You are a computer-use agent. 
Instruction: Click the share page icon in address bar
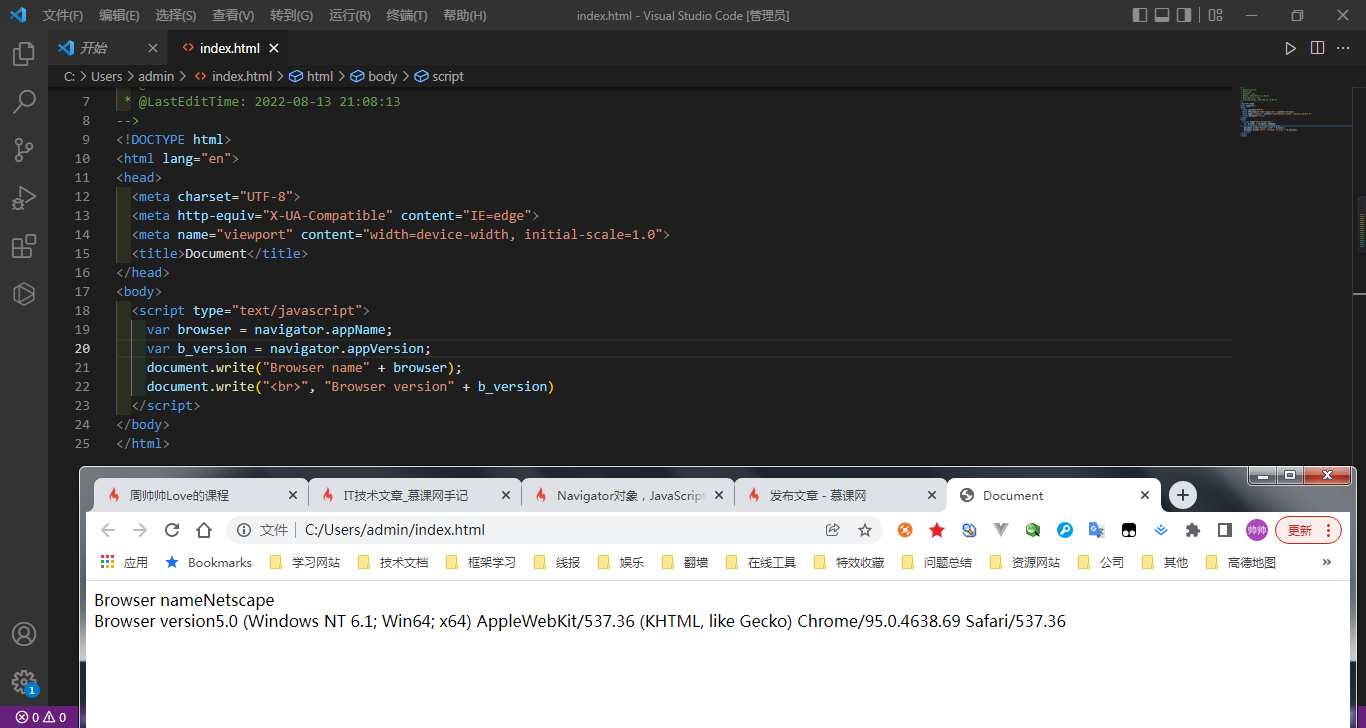pos(833,530)
